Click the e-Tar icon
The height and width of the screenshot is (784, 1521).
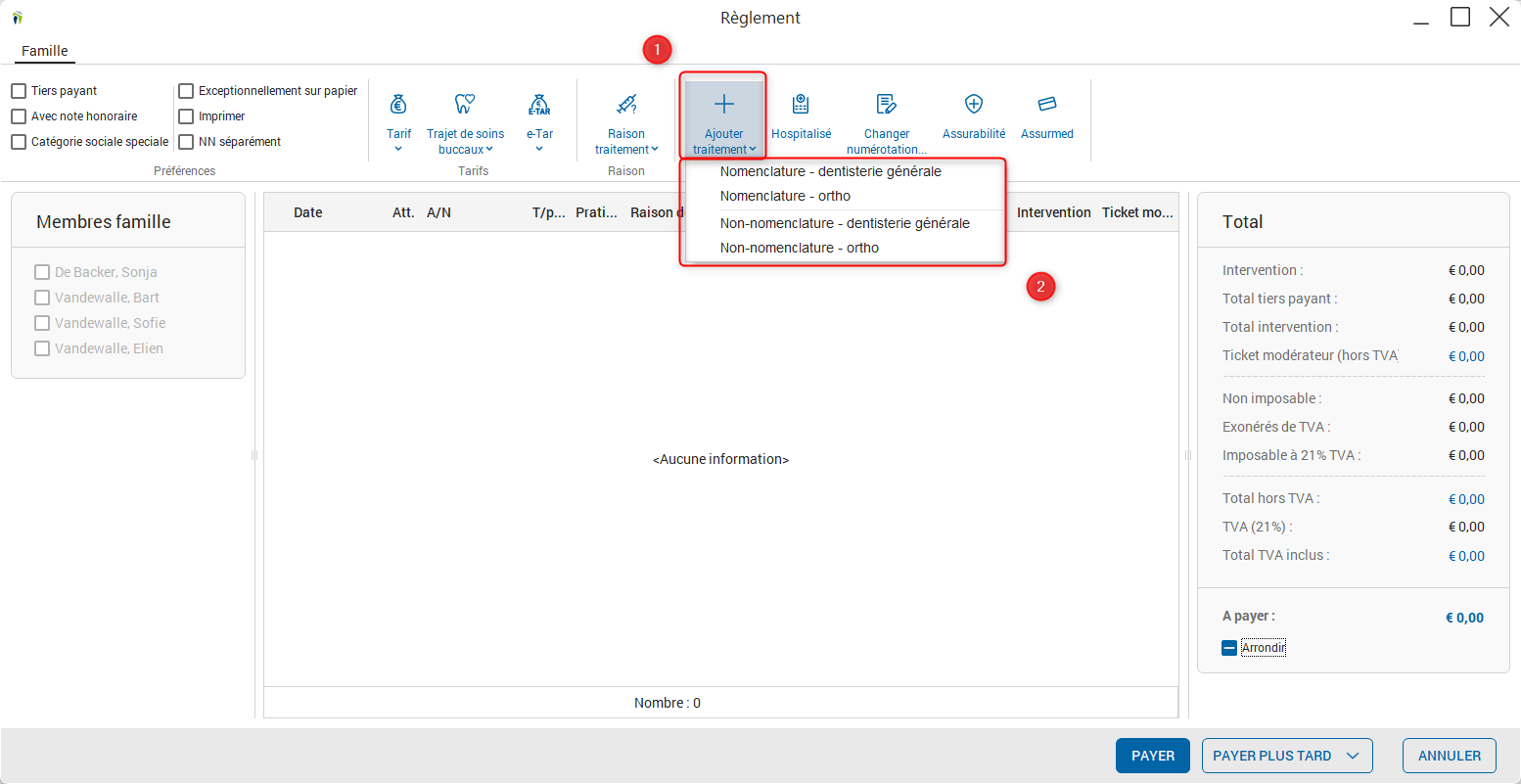click(539, 104)
